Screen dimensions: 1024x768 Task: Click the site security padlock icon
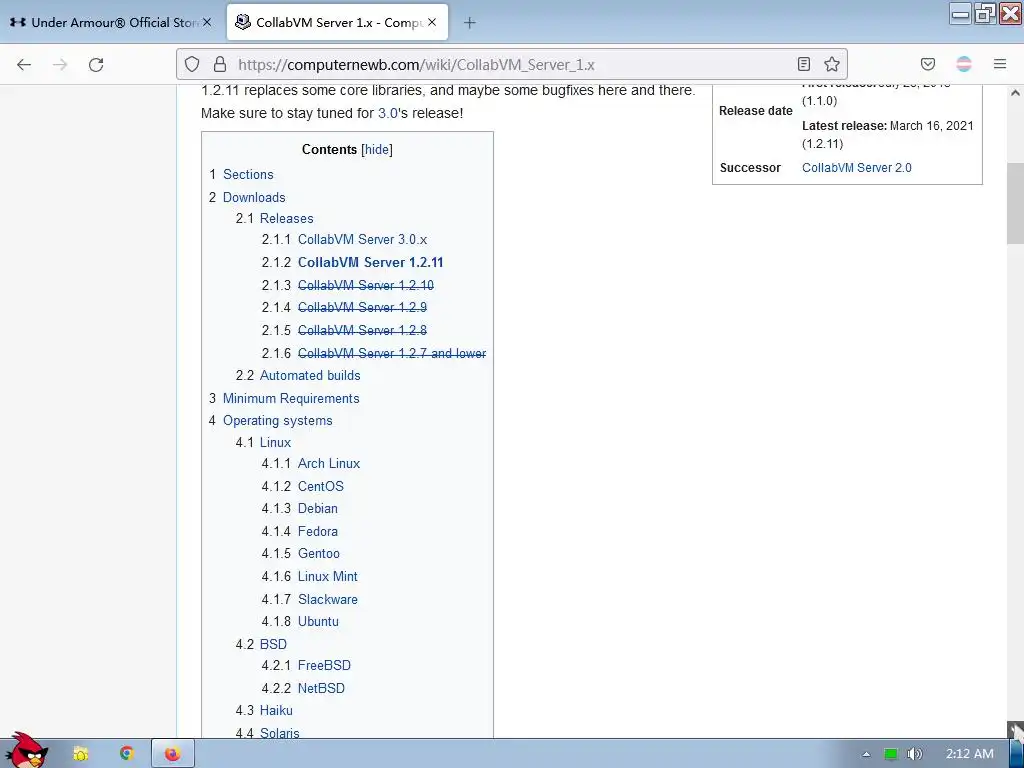click(x=220, y=64)
